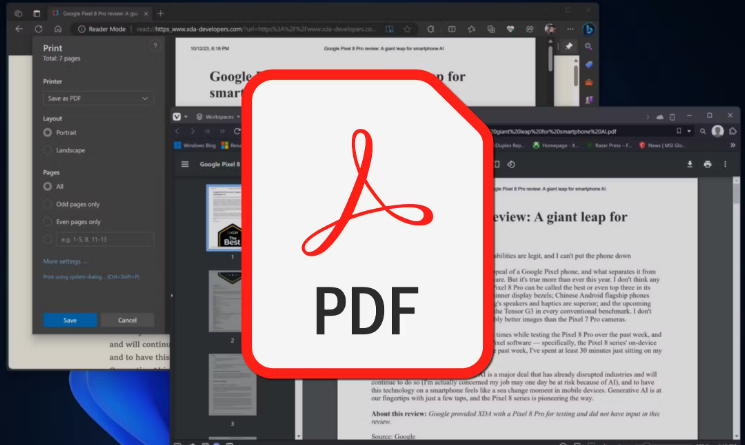Click Save button in print dialog

coord(70,320)
